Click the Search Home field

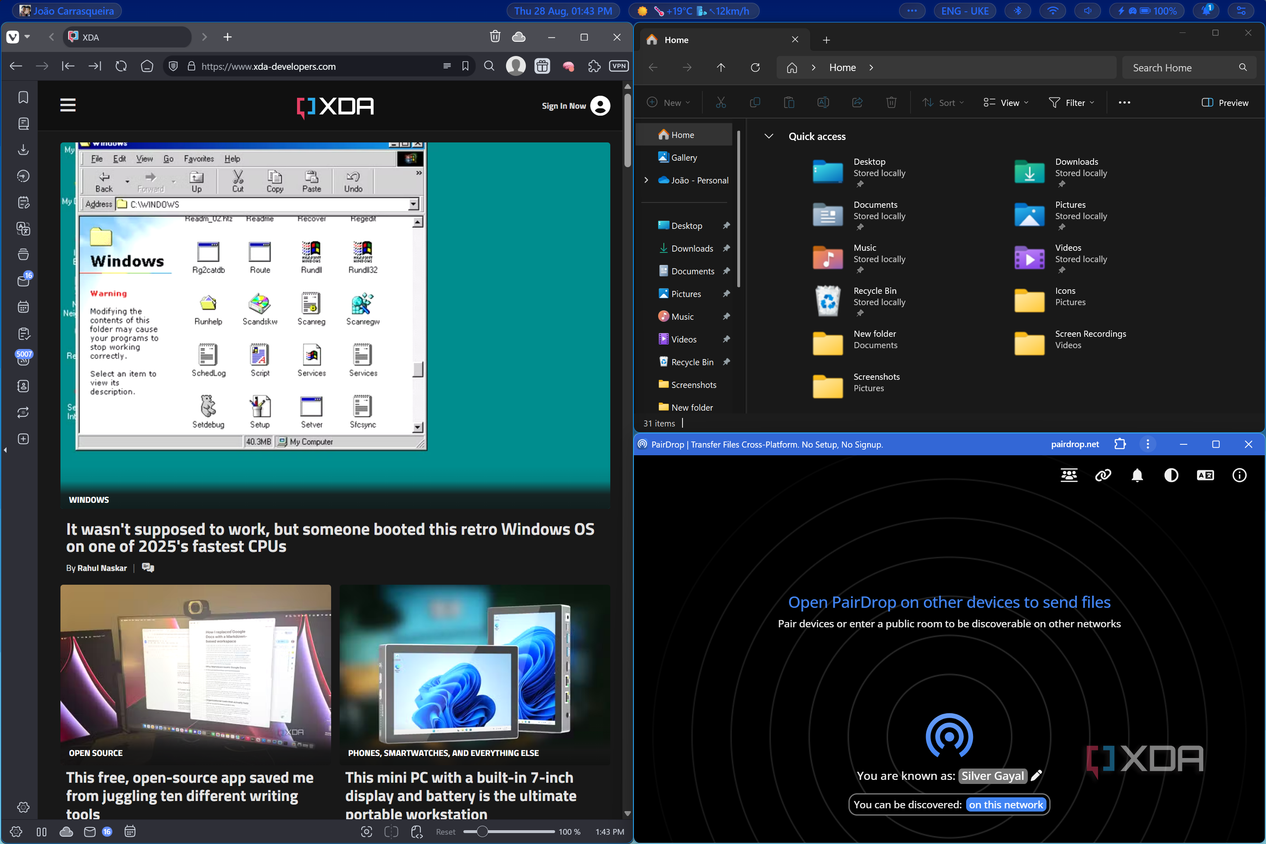[1190, 67]
